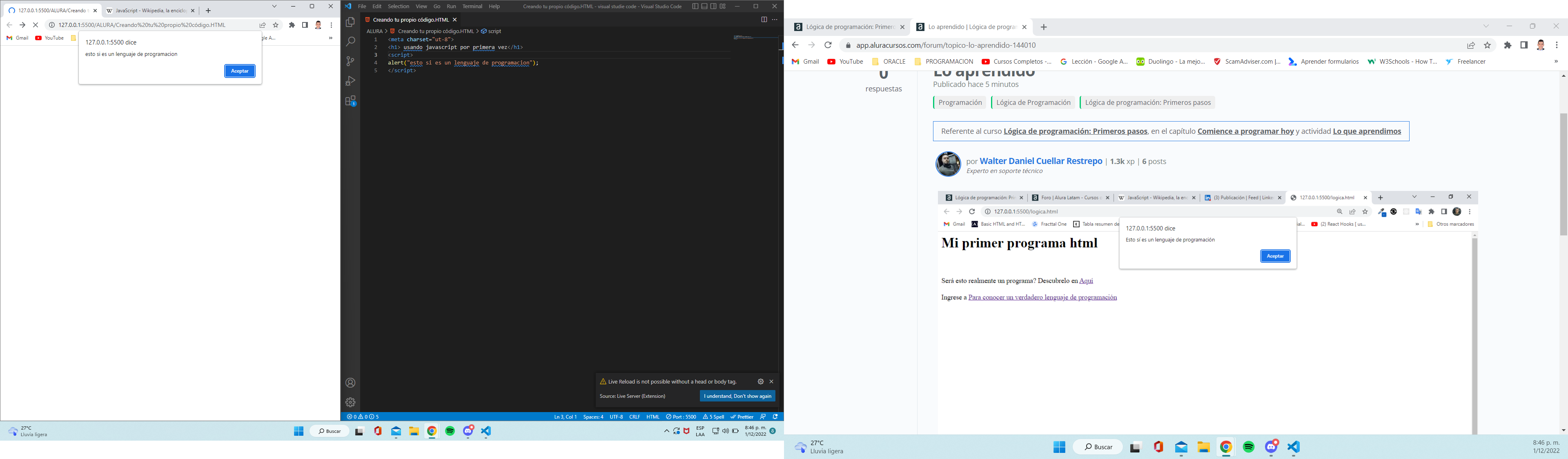Switch to the JavaScript - Wikipedia tab
The image size is (1568, 459).
click(150, 10)
